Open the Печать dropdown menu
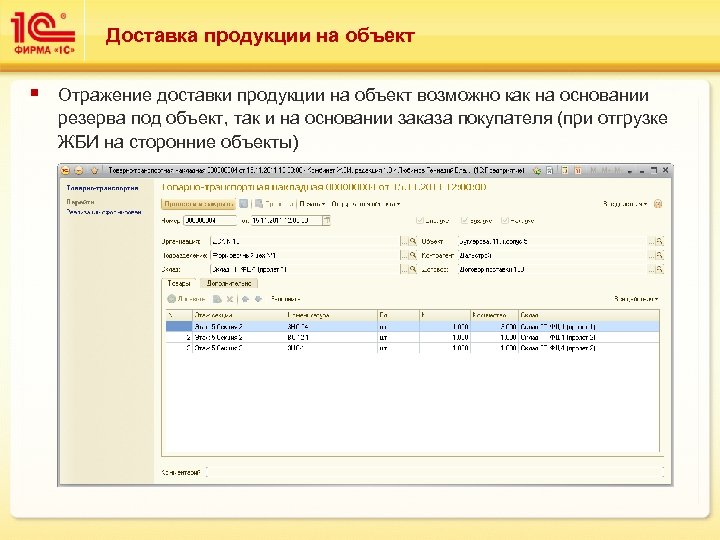Viewport: 720px width, 540px height. pos(313,204)
